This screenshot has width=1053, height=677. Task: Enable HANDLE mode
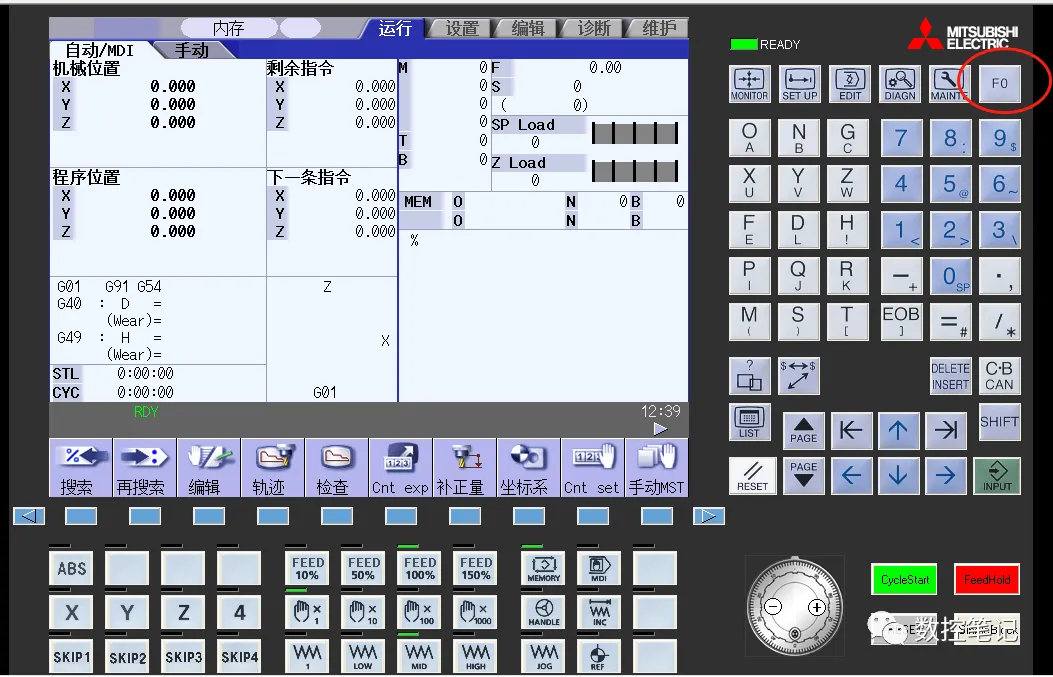point(543,613)
